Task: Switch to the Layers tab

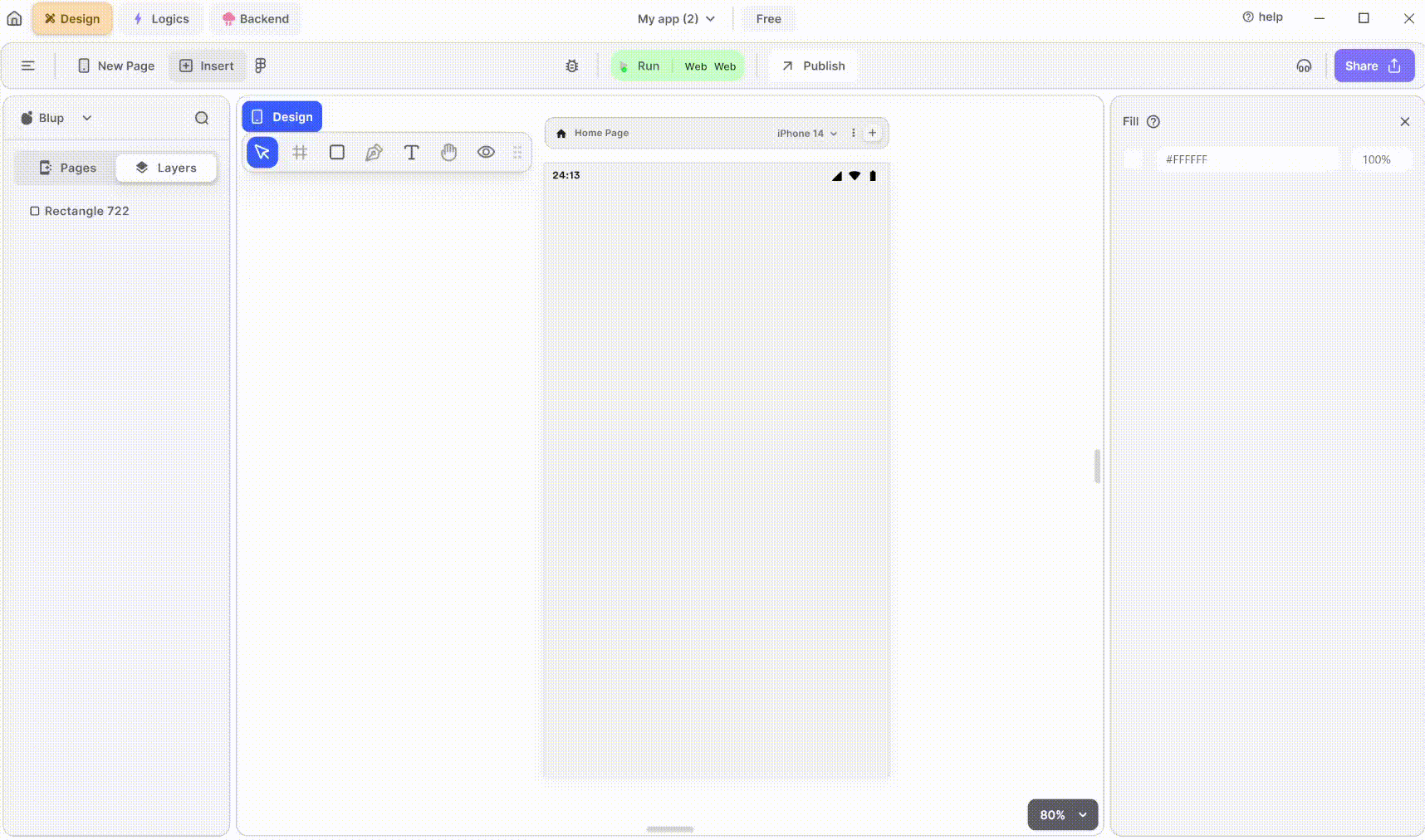Action: tap(165, 167)
